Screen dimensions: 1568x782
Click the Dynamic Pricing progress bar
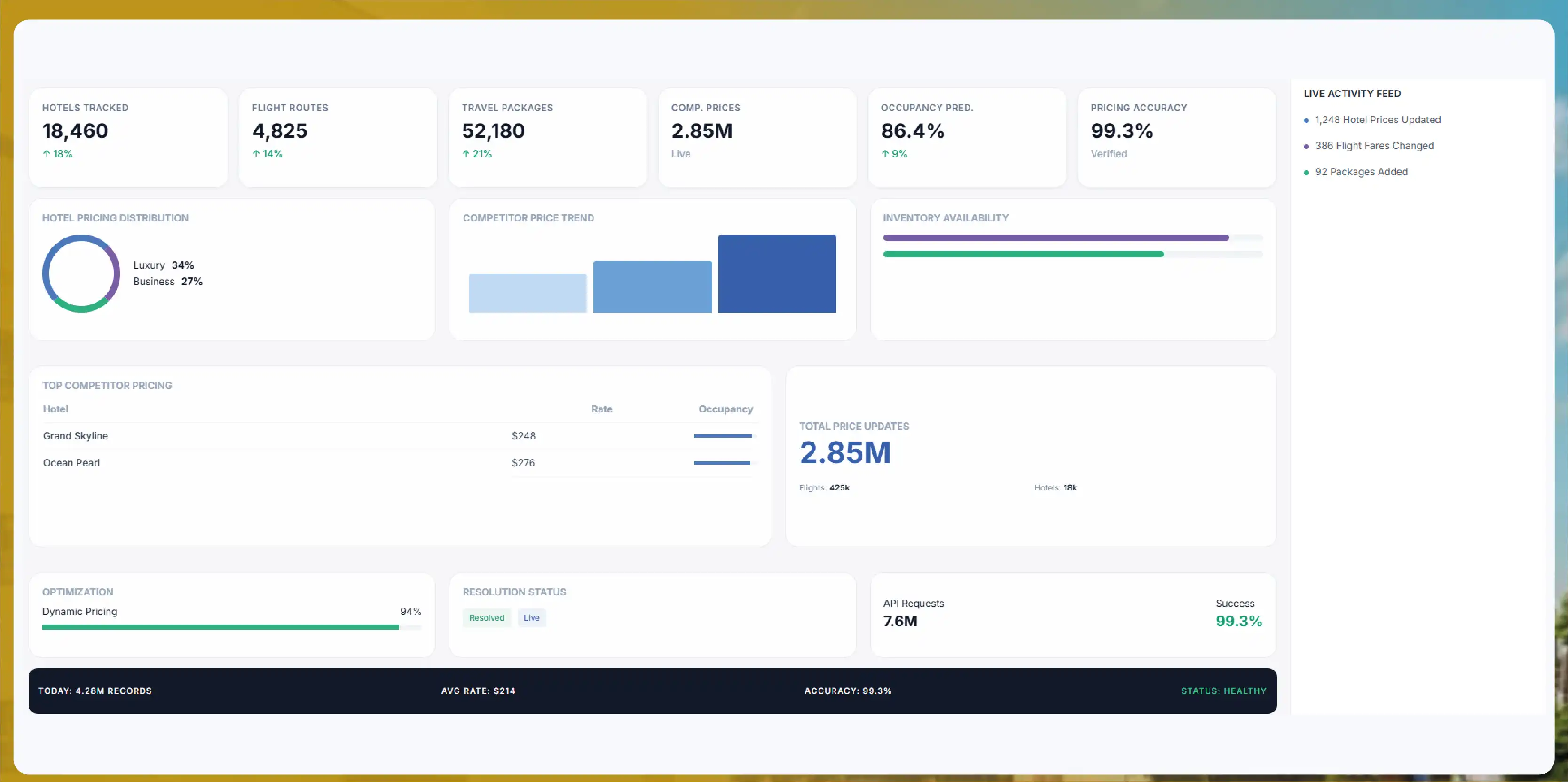click(x=231, y=627)
